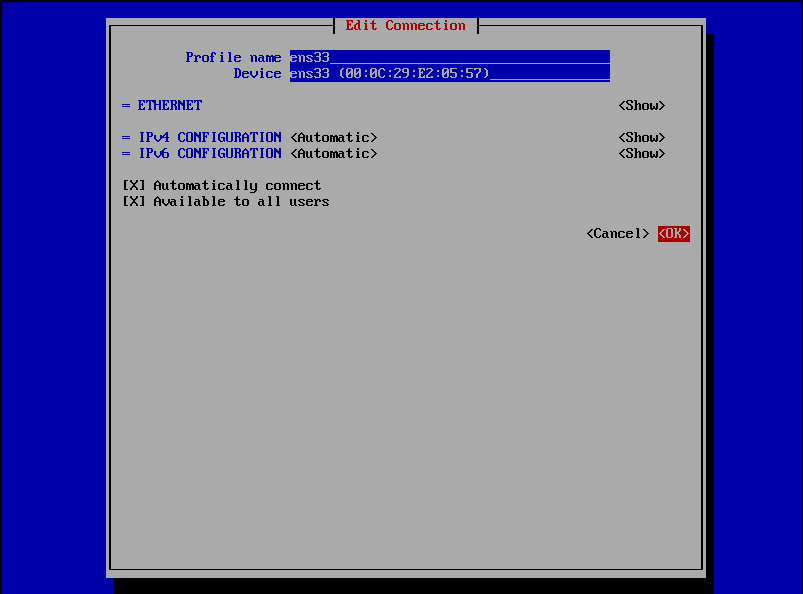Click the Edit Connection title text
The height and width of the screenshot is (594, 803).
point(405,25)
